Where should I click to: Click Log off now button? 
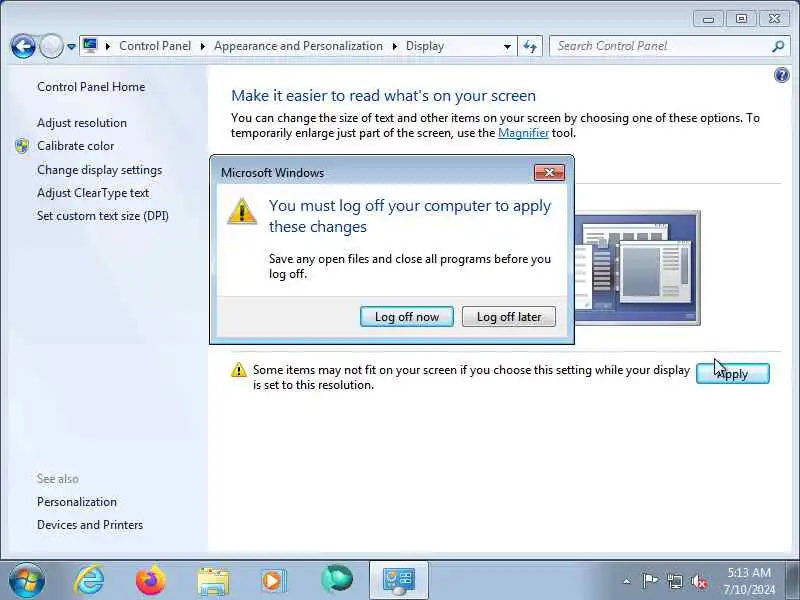[x=407, y=317]
